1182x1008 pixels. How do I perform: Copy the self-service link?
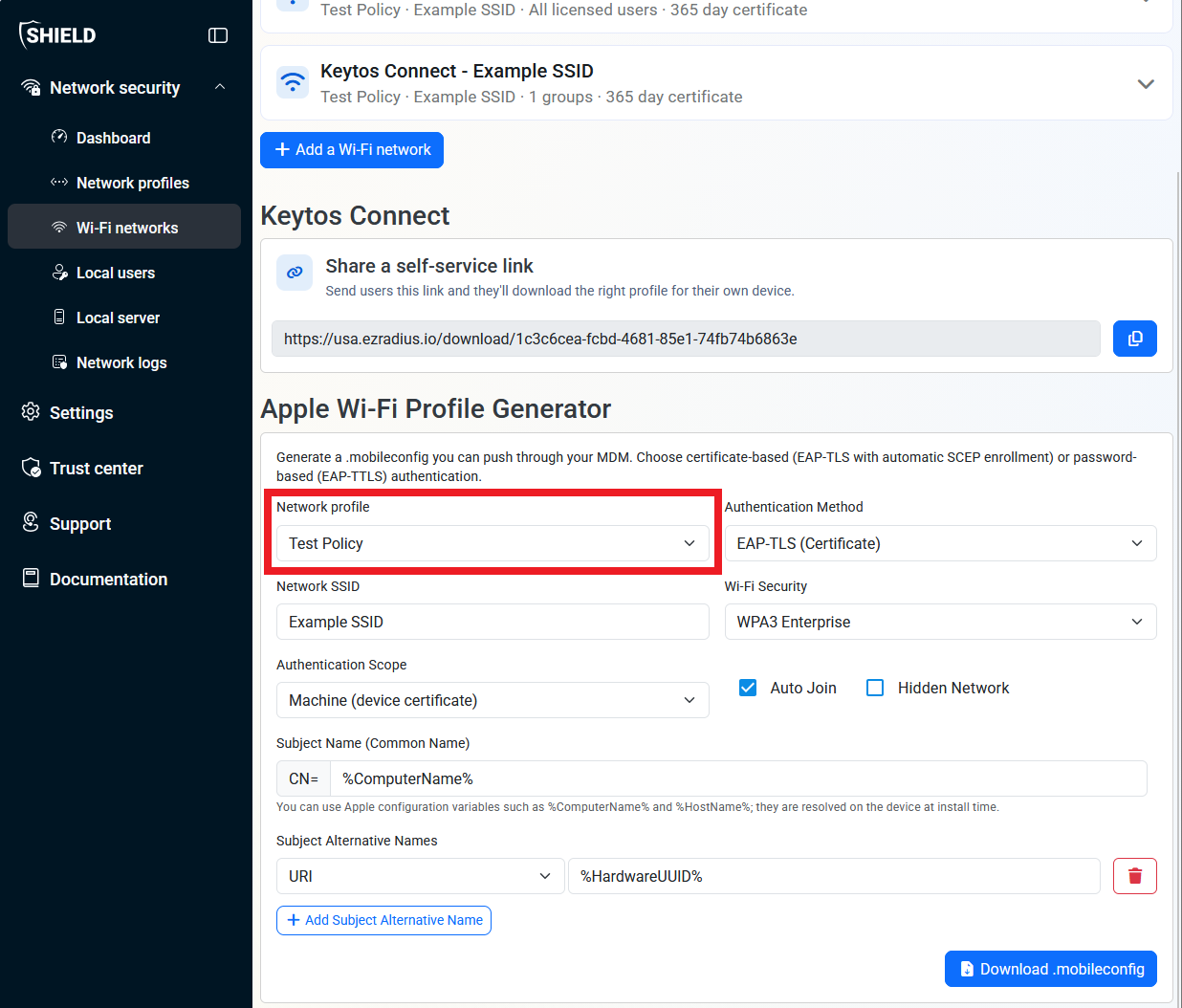pyautogui.click(x=1135, y=339)
